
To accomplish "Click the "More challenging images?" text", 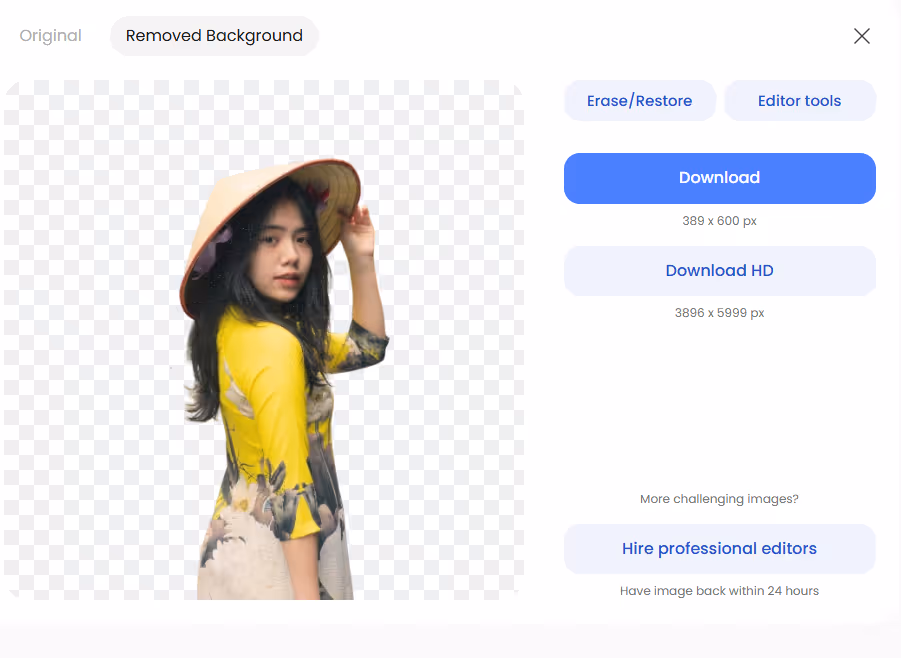I will coord(719,499).
